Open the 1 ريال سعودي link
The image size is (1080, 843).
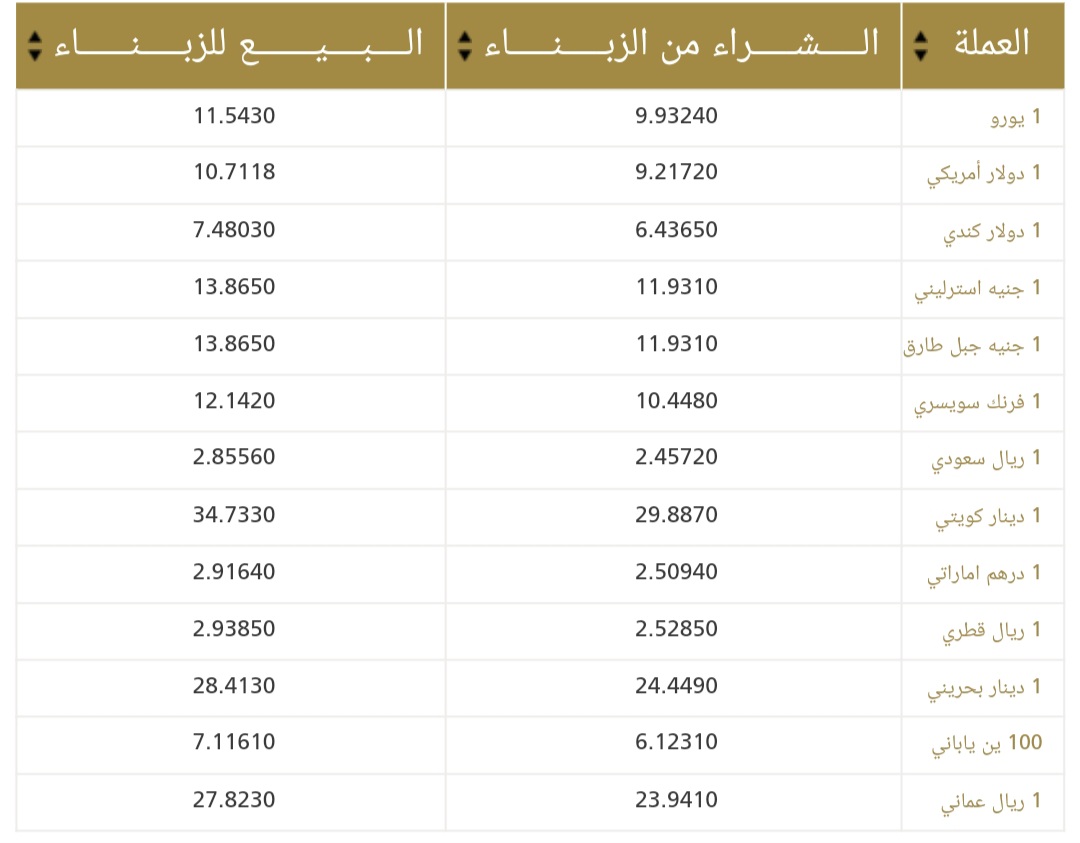tap(986, 459)
